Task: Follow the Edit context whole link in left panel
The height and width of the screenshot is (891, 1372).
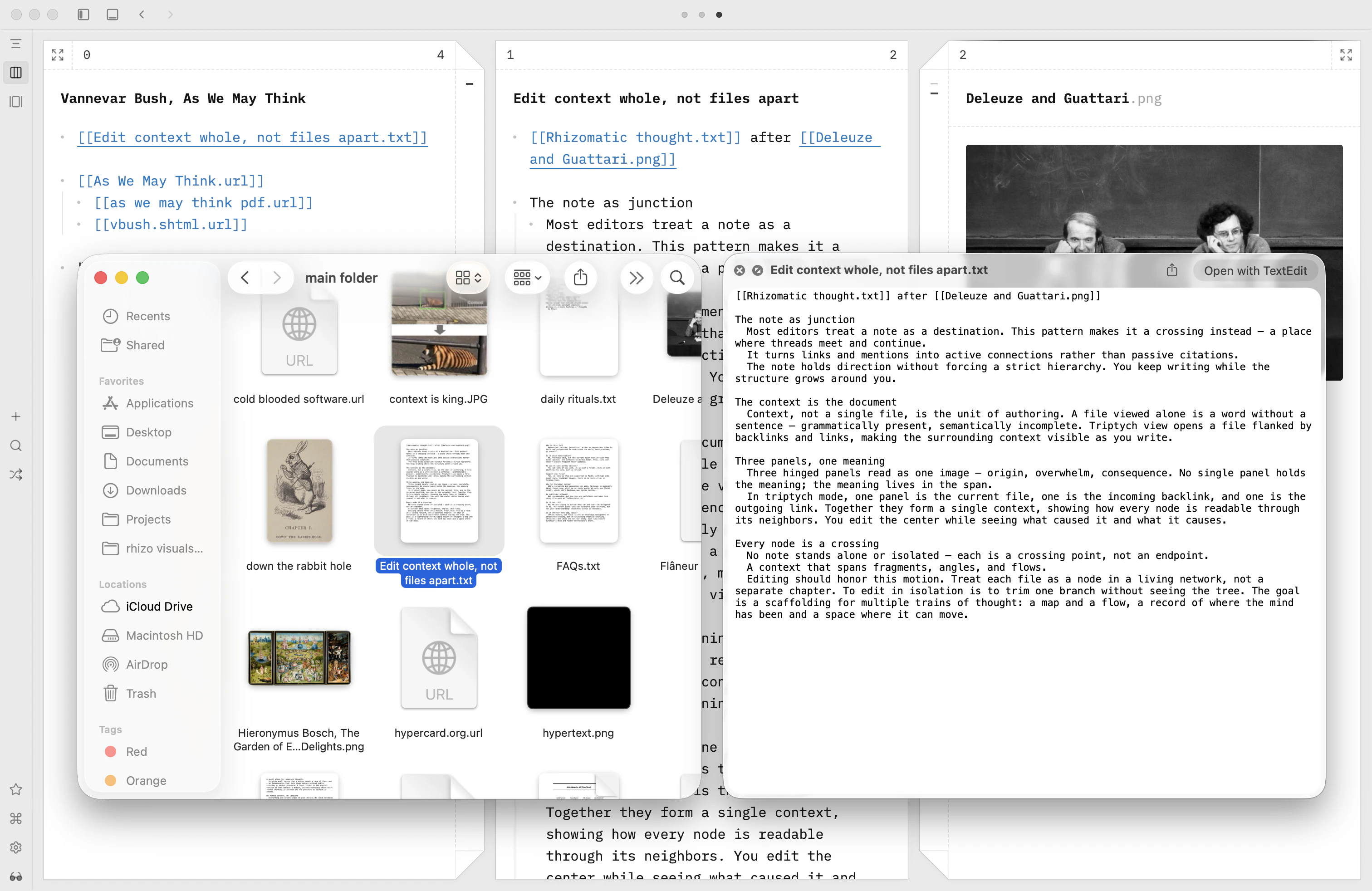Action: pyautogui.click(x=253, y=138)
